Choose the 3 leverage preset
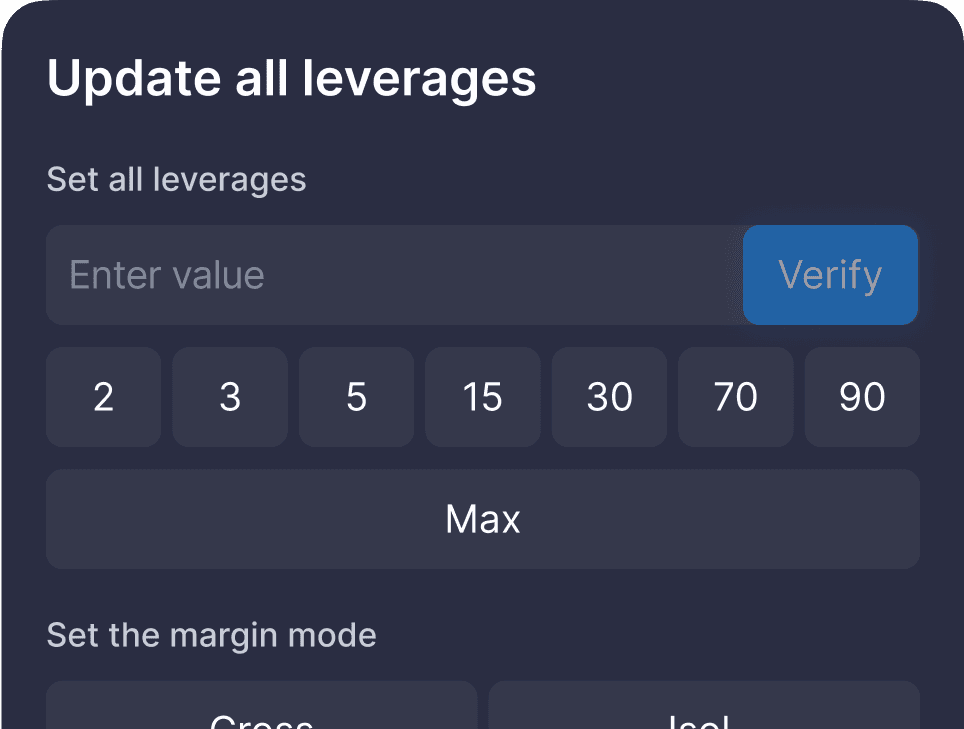 [x=230, y=397]
